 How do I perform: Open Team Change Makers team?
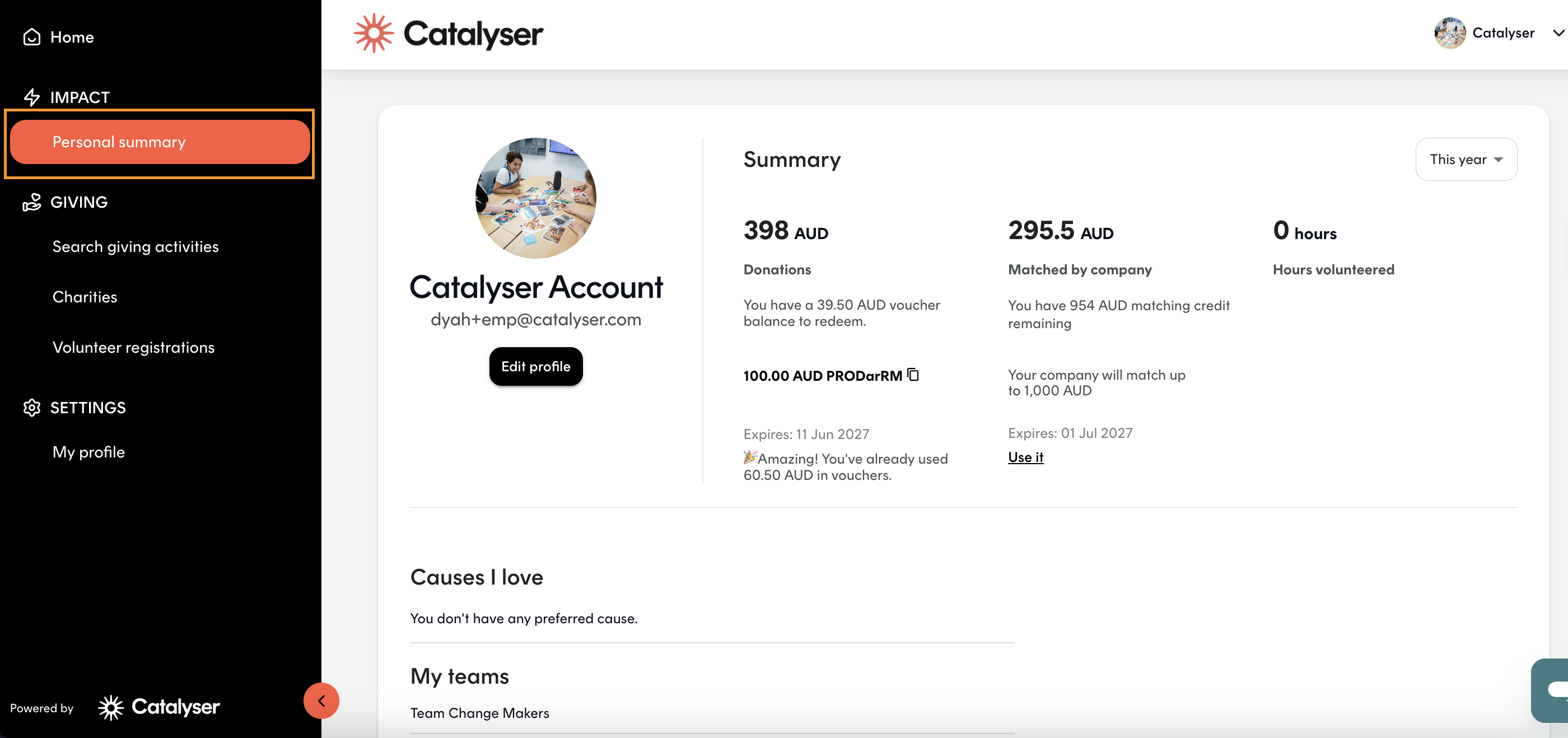[x=480, y=713]
